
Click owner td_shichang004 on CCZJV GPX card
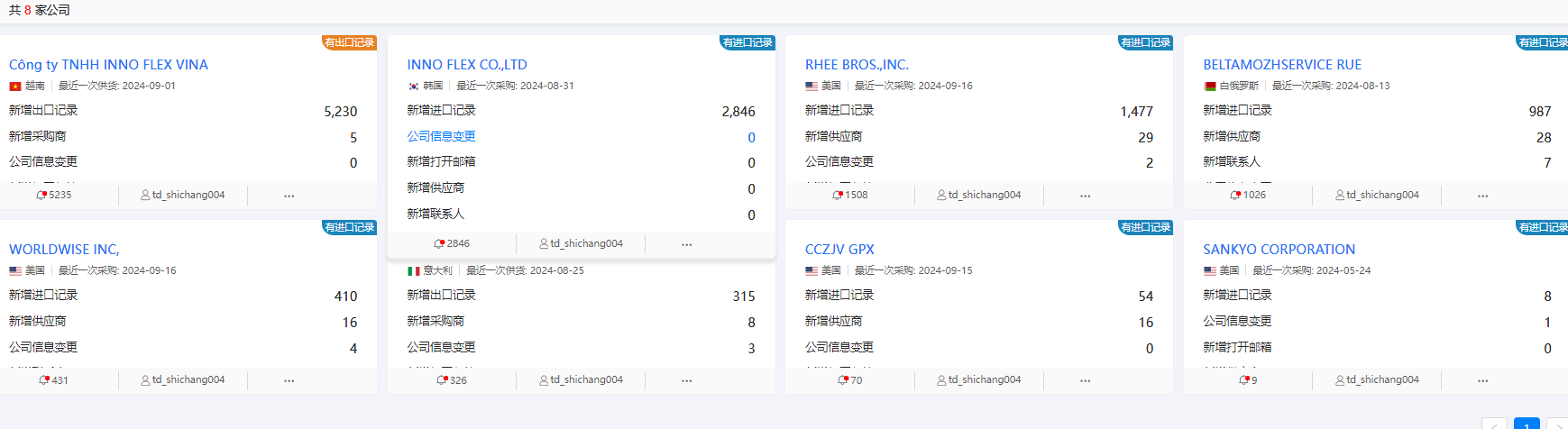(x=984, y=379)
